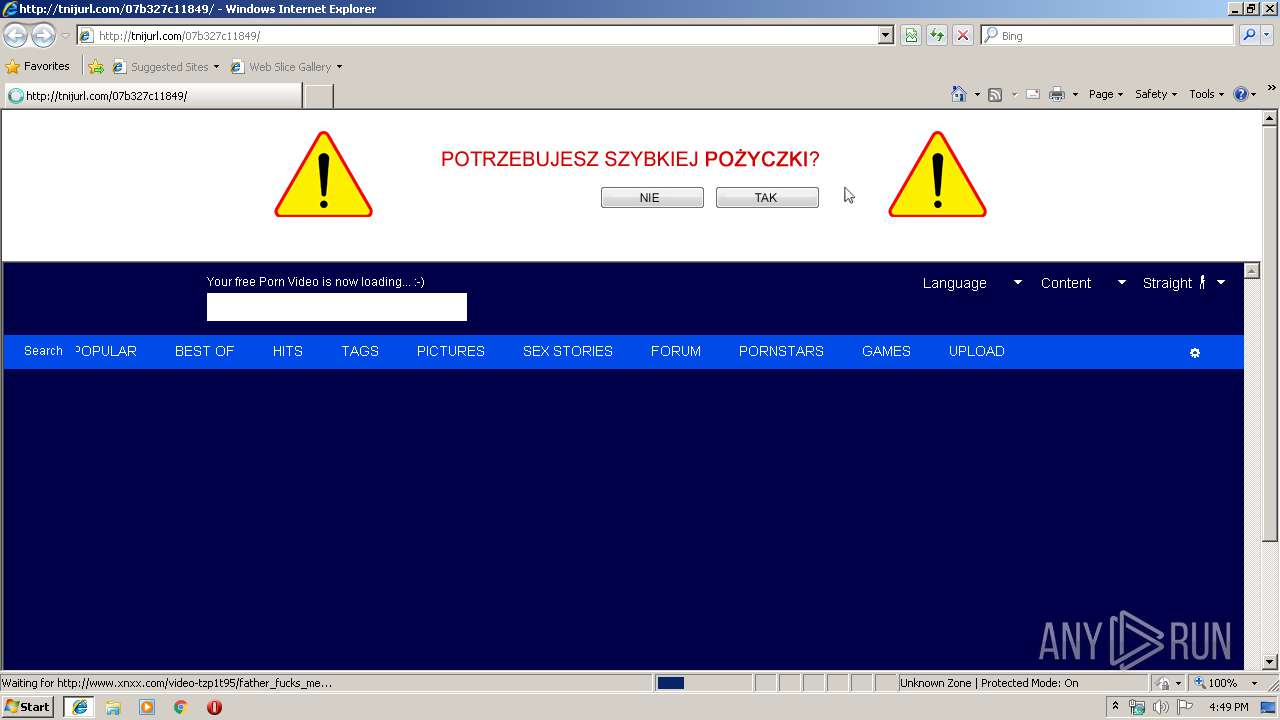Open RSS feeds icon
This screenshot has width=1280, height=720.
995,94
